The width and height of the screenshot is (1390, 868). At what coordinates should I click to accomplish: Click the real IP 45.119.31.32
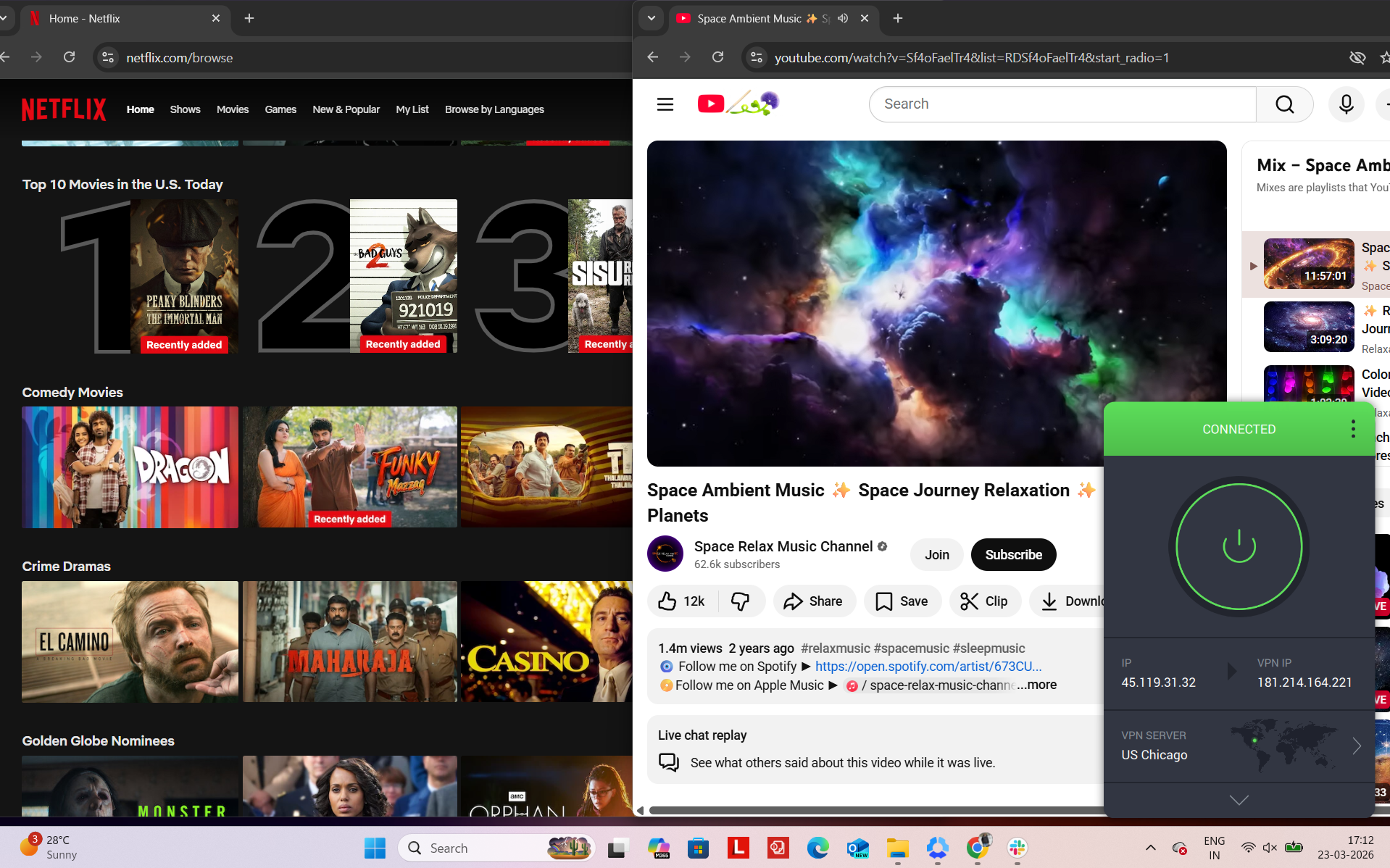click(x=1158, y=683)
